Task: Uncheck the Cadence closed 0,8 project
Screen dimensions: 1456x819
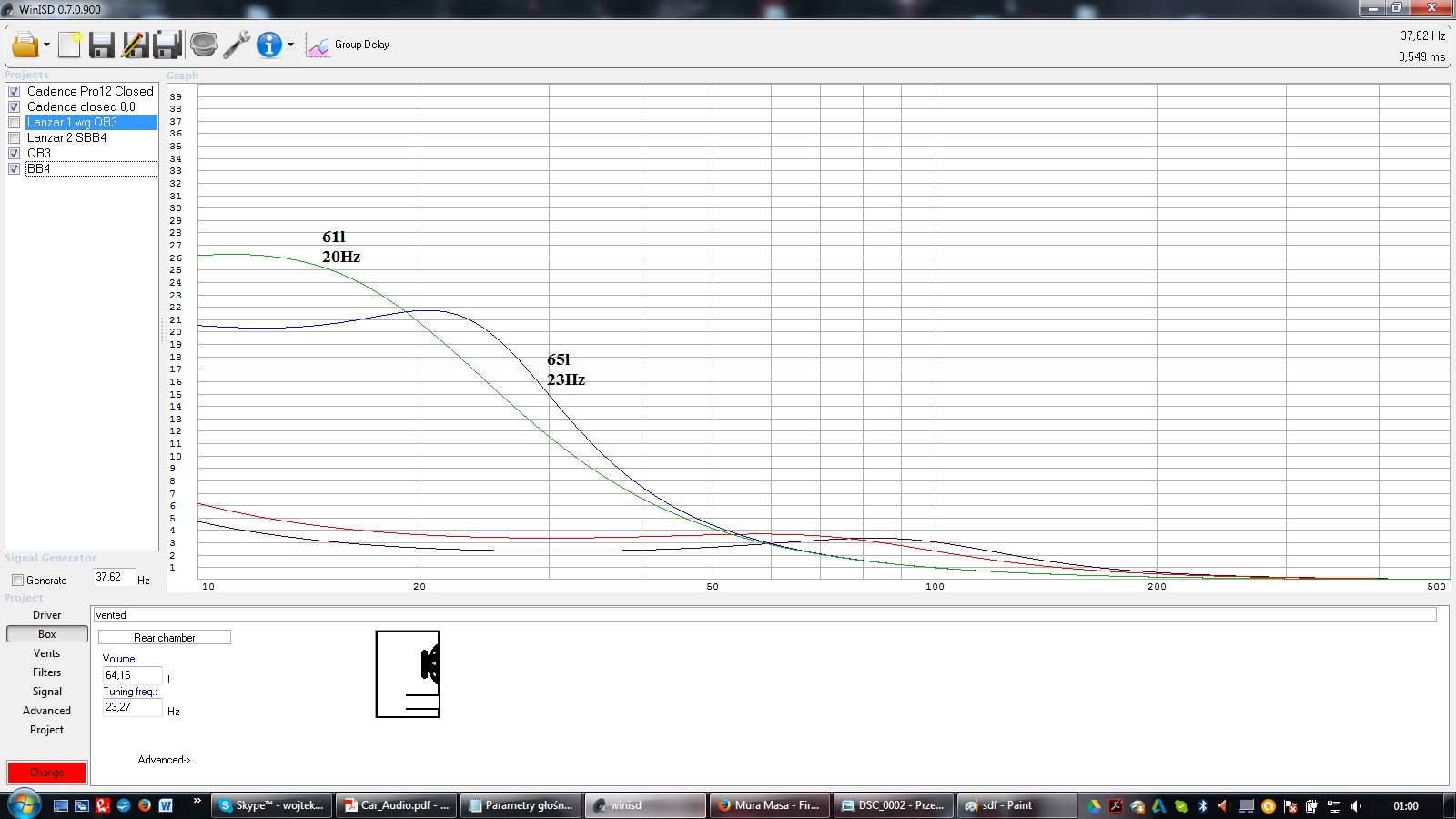Action: [x=15, y=107]
